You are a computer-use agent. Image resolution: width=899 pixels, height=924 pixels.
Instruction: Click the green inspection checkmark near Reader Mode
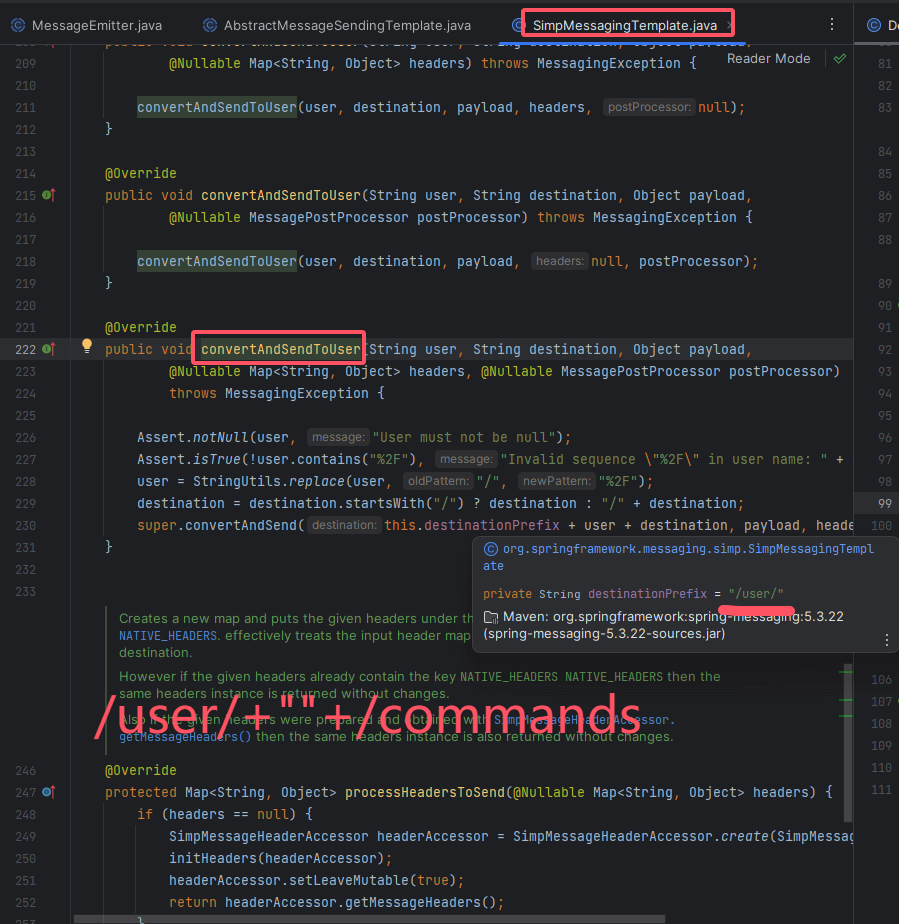coord(840,59)
